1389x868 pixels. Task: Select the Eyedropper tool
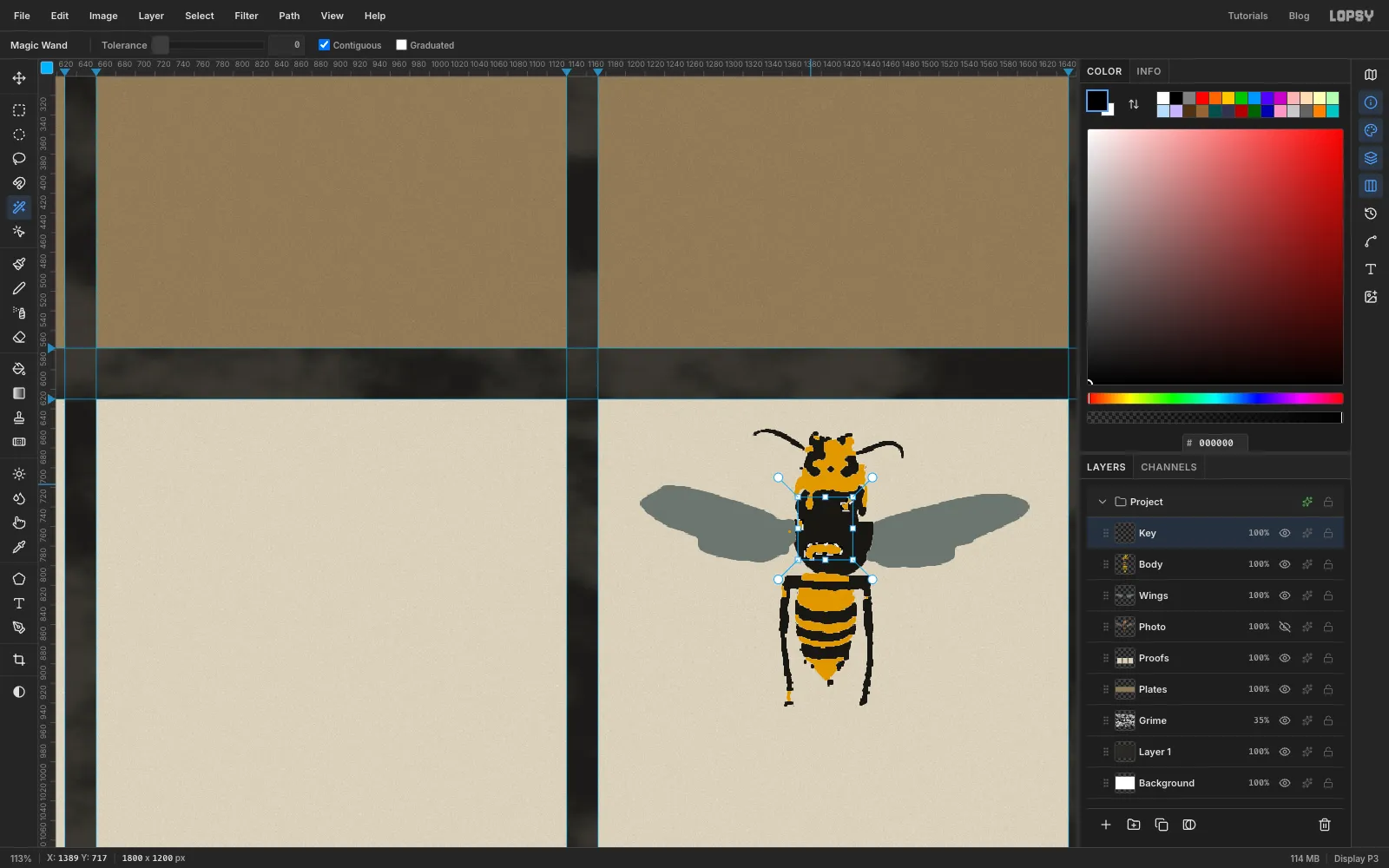pyautogui.click(x=19, y=547)
